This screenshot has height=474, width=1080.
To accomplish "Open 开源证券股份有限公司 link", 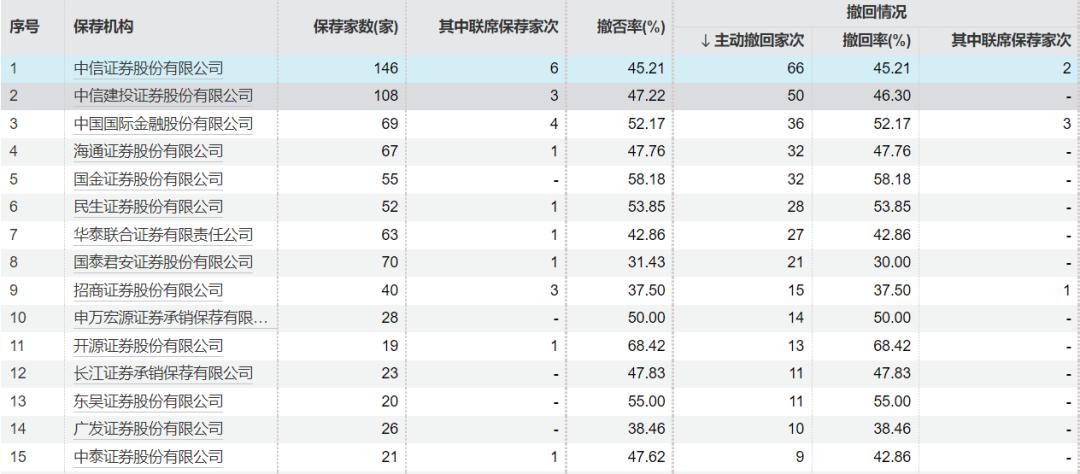I will tap(149, 346).
